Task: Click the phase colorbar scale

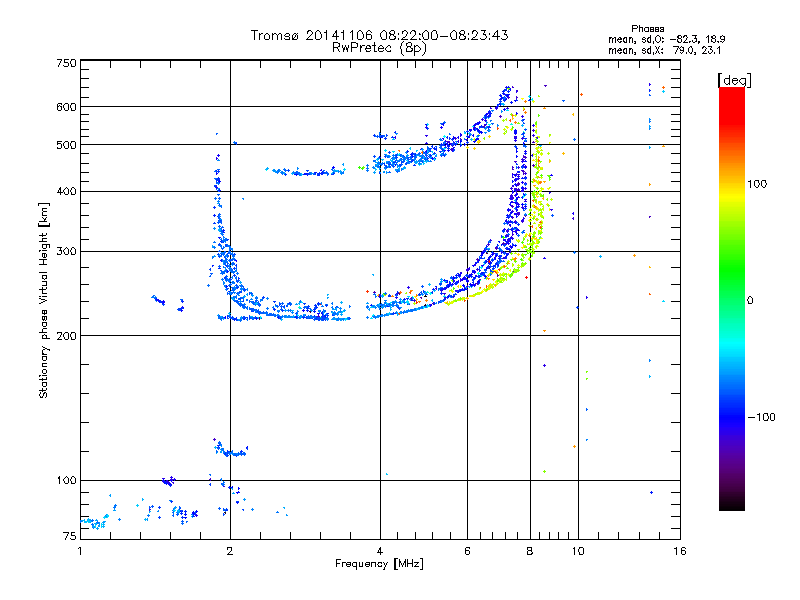Action: (732, 299)
